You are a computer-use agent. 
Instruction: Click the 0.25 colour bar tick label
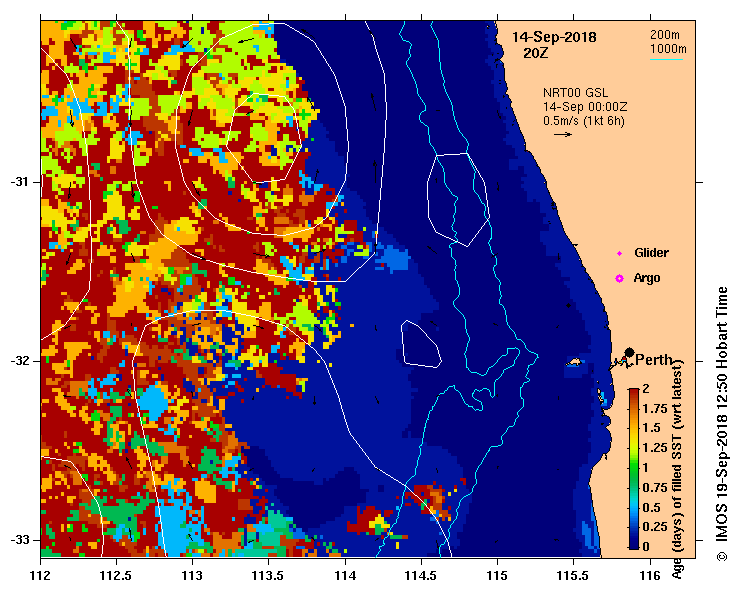pos(655,527)
